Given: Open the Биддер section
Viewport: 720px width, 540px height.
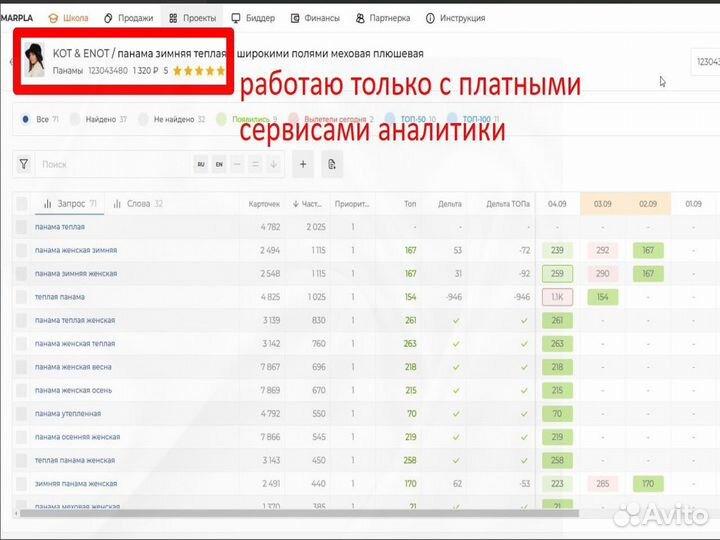Looking at the screenshot, I should click(x=253, y=18).
